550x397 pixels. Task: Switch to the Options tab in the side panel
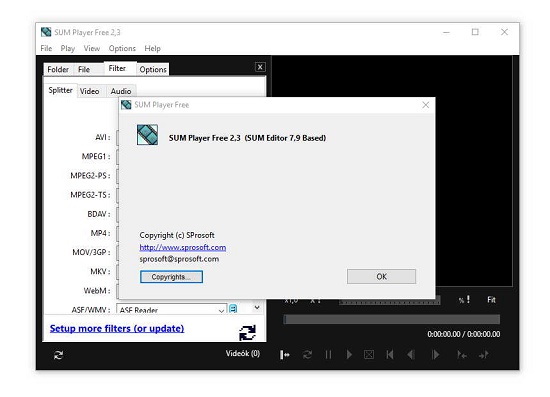pyautogui.click(x=153, y=69)
